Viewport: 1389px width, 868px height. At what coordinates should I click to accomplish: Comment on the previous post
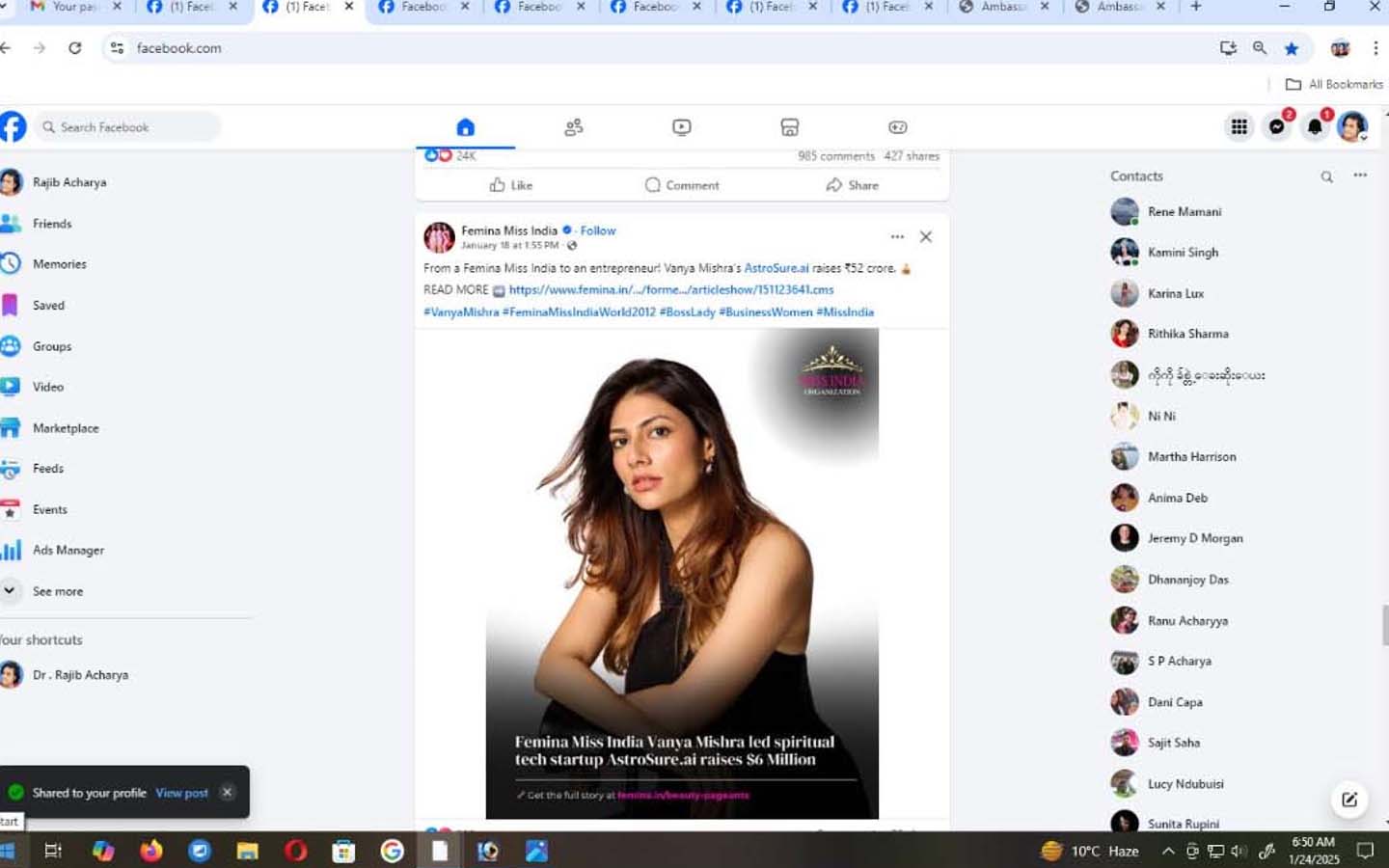[x=682, y=185]
